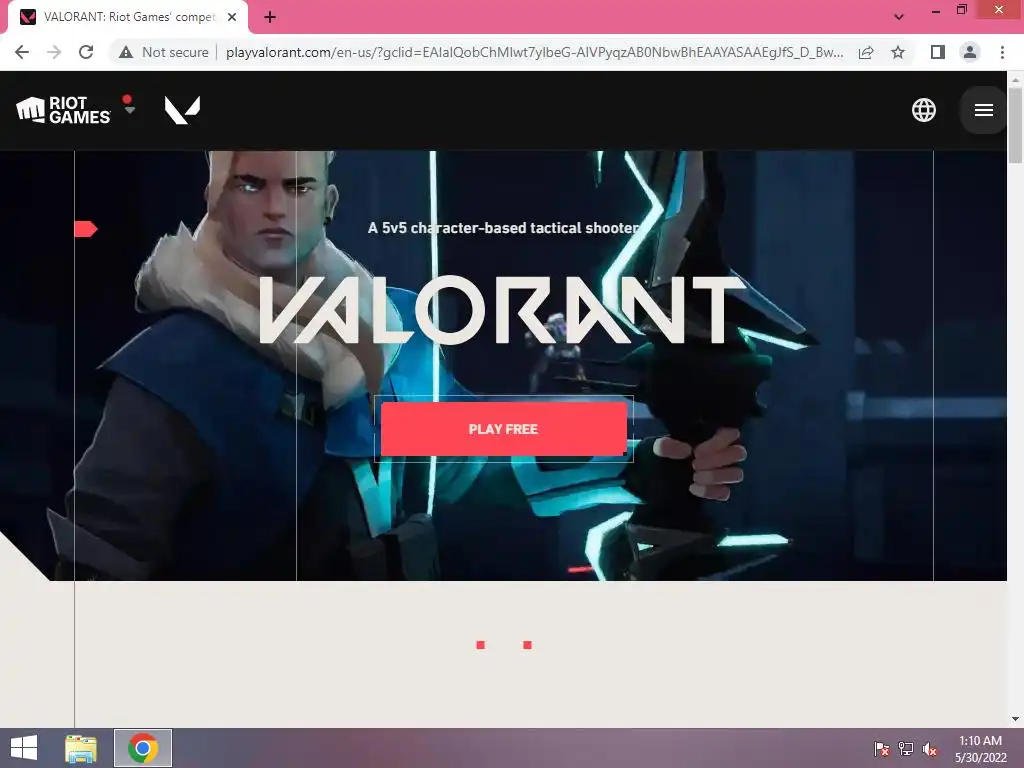This screenshot has height=768, width=1024.
Task: Close the VALORANT tab
Action: [232, 17]
